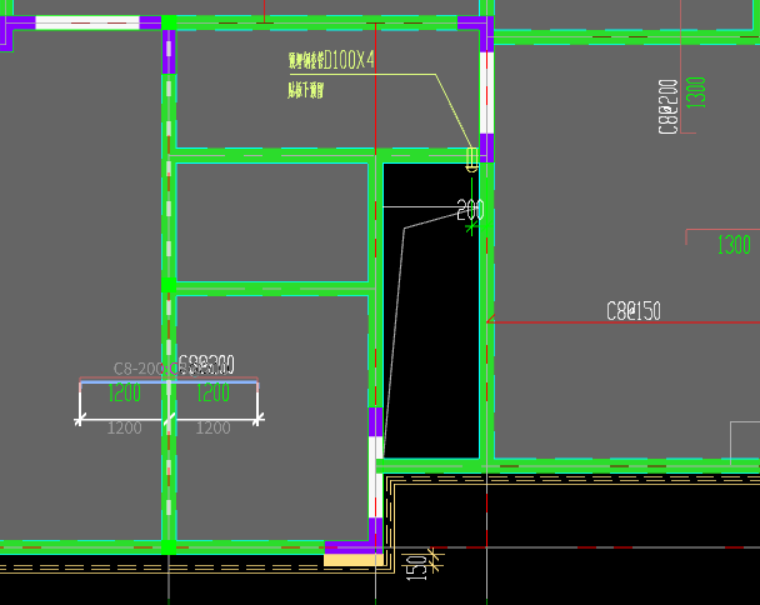The width and height of the screenshot is (760, 605).
Task: Click the green cross marker below 200
Action: [x=471, y=227]
